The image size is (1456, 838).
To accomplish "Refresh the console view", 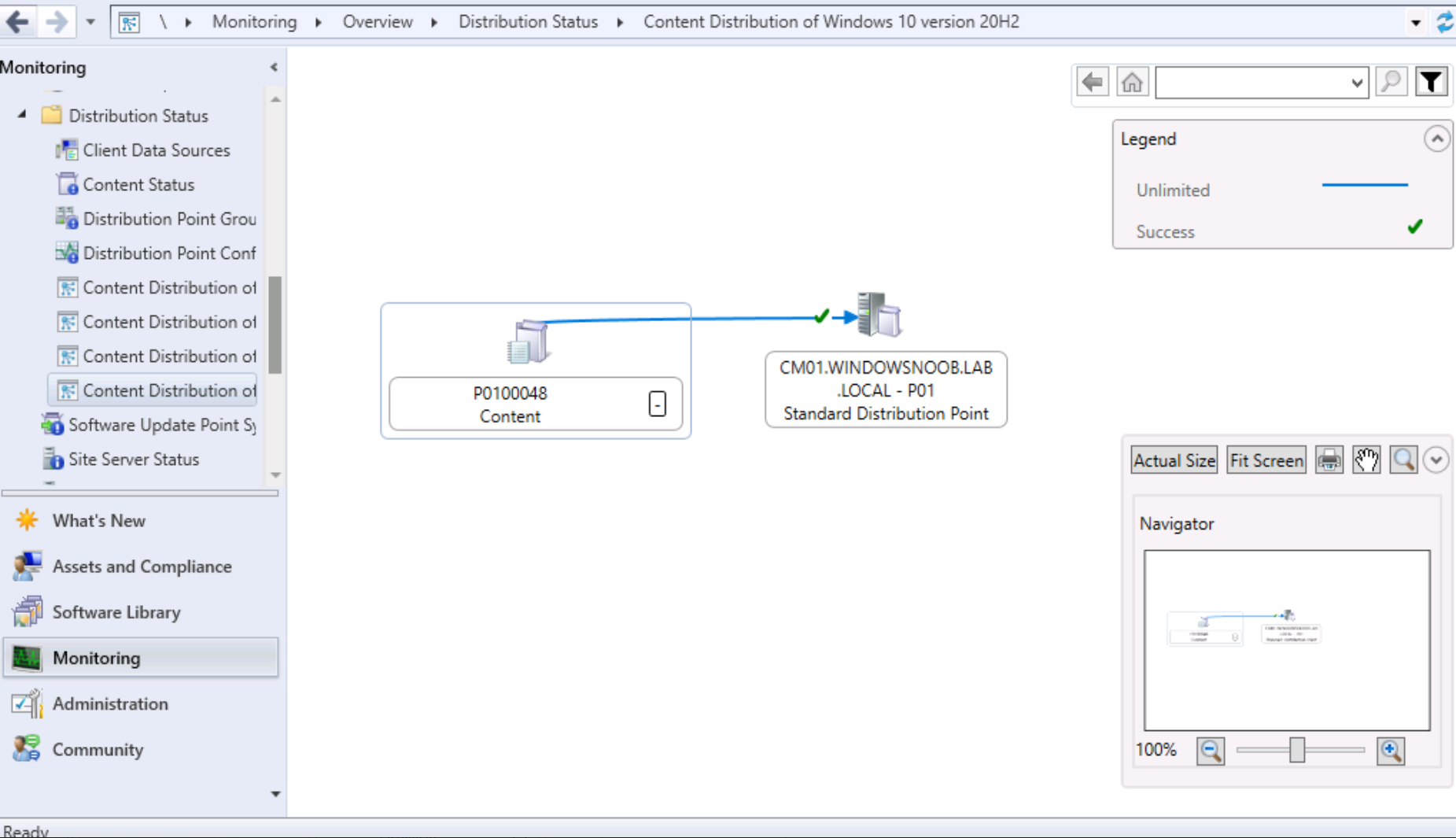I will pos(1444,22).
